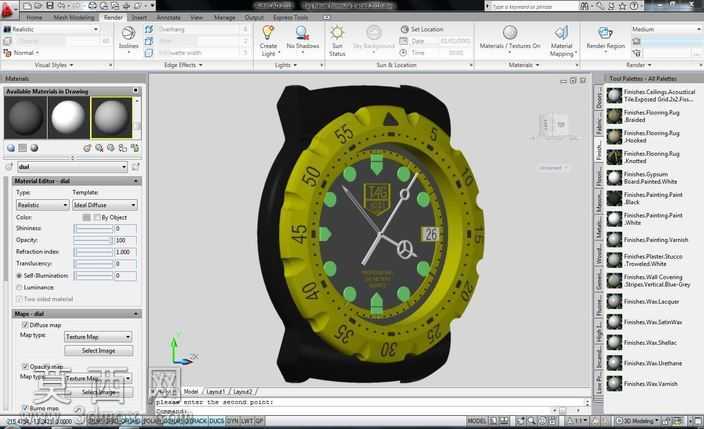The height and width of the screenshot is (429, 704).
Task: Uncheck the Bump map checkbox
Action: click(25, 408)
